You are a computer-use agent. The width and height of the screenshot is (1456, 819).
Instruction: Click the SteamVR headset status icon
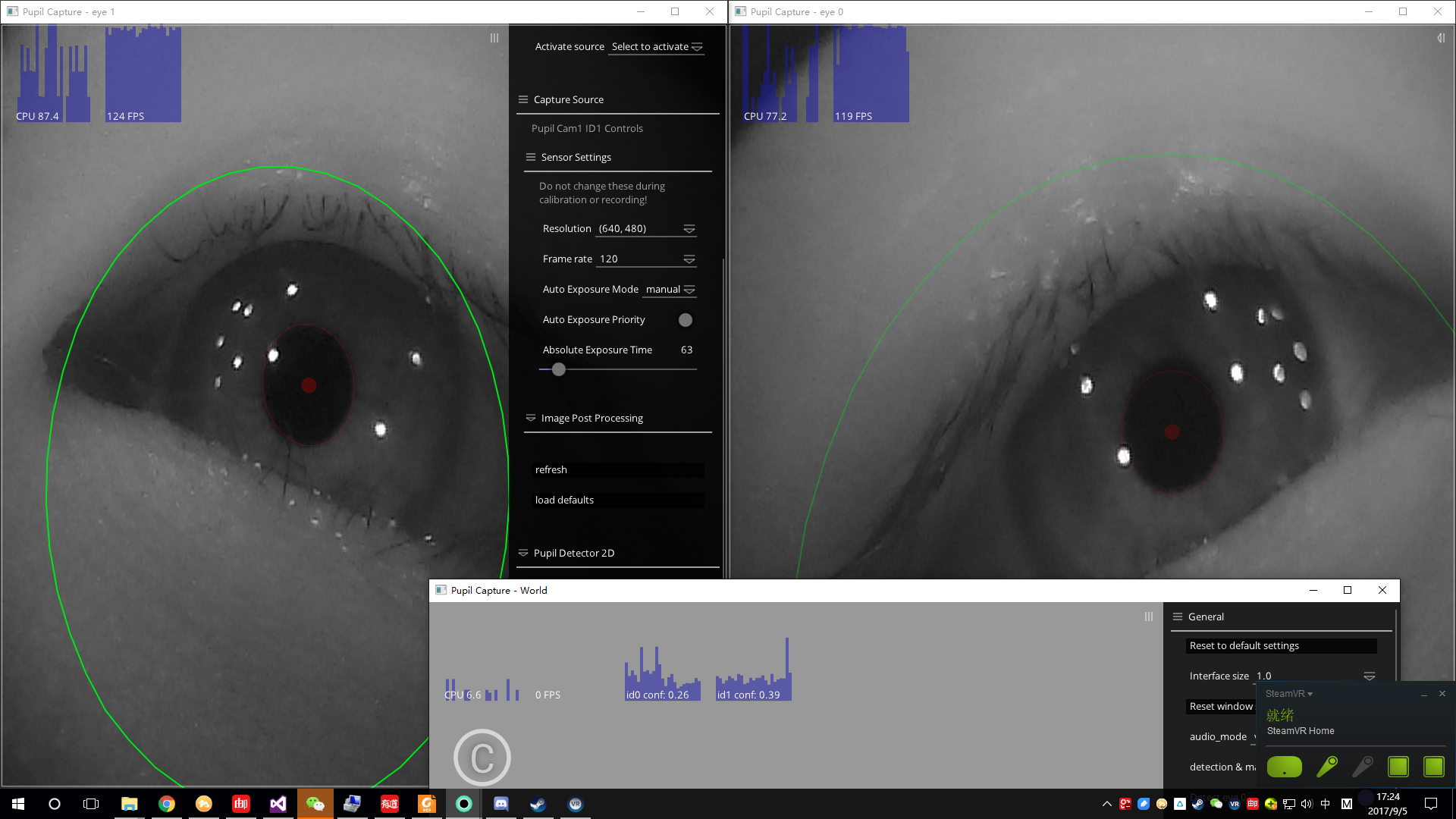(1285, 767)
